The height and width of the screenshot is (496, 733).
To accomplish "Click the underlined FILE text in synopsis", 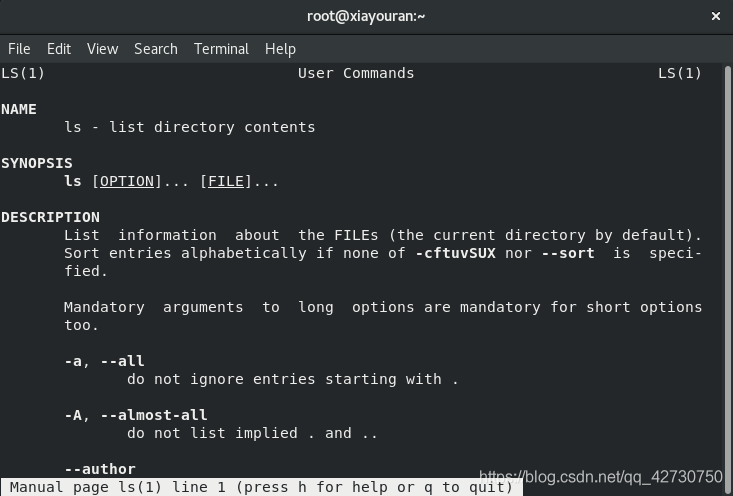I will (x=226, y=181).
